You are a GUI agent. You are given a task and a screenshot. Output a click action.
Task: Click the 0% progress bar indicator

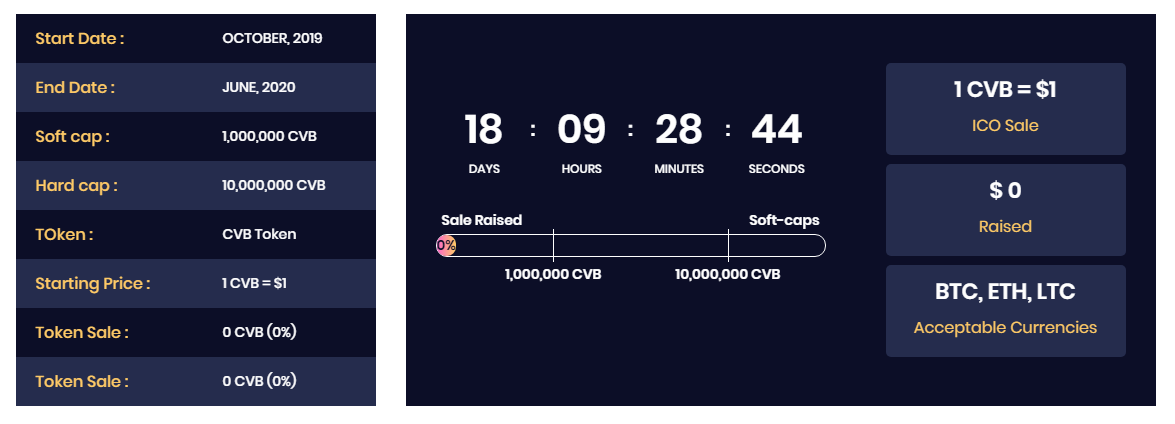pos(446,246)
